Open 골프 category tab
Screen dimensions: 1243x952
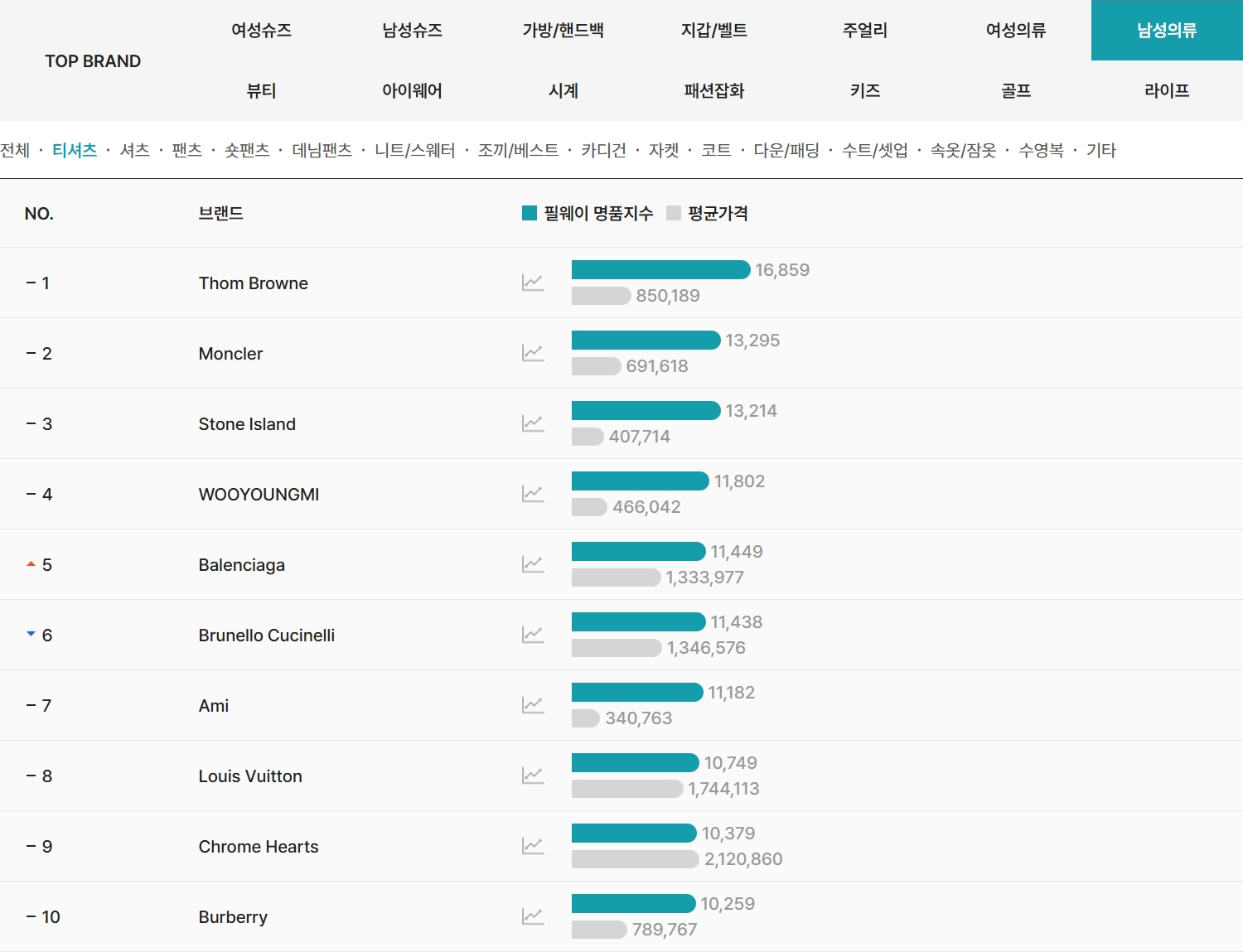pos(1015,91)
